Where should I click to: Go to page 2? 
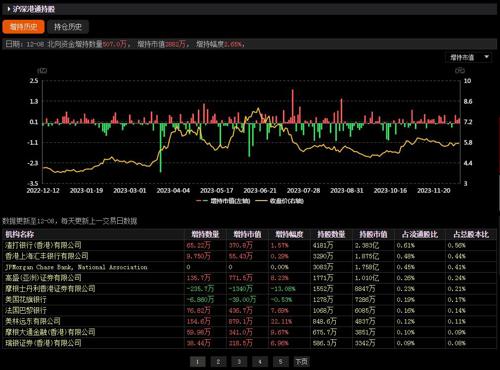click(218, 362)
